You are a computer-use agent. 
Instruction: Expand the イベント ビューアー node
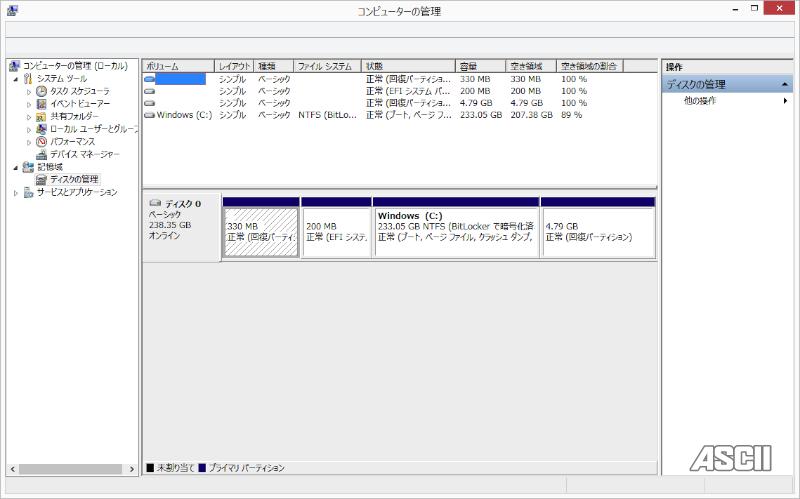(x=29, y=104)
